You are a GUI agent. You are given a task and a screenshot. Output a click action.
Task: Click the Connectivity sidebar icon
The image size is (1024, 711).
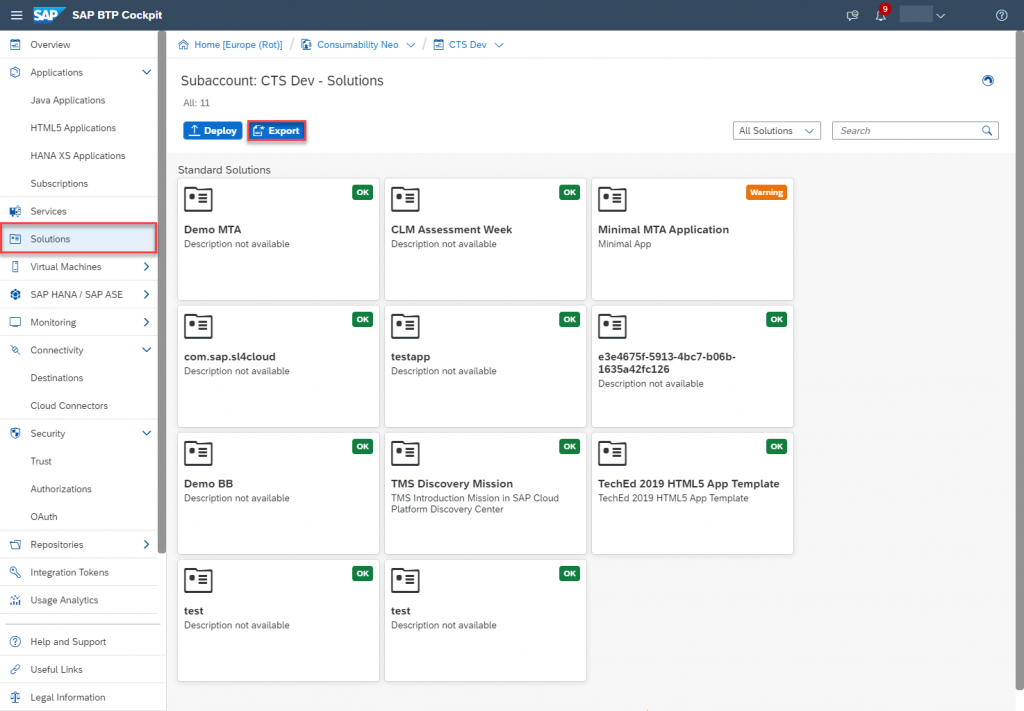(x=15, y=350)
